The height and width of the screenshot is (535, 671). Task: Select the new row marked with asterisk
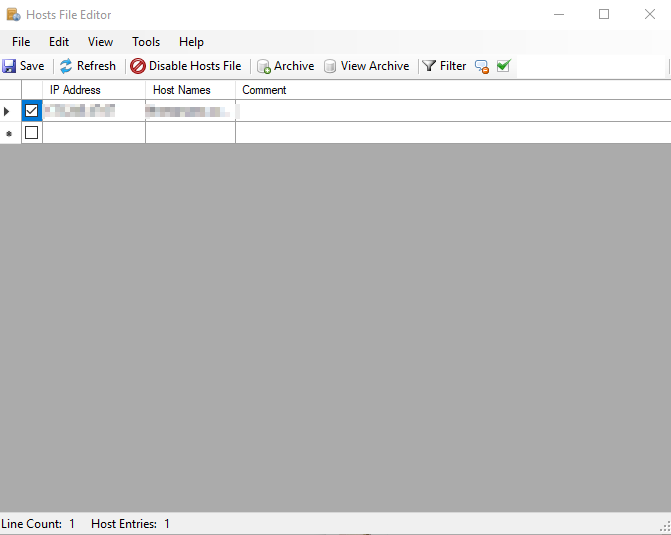tap(10, 133)
